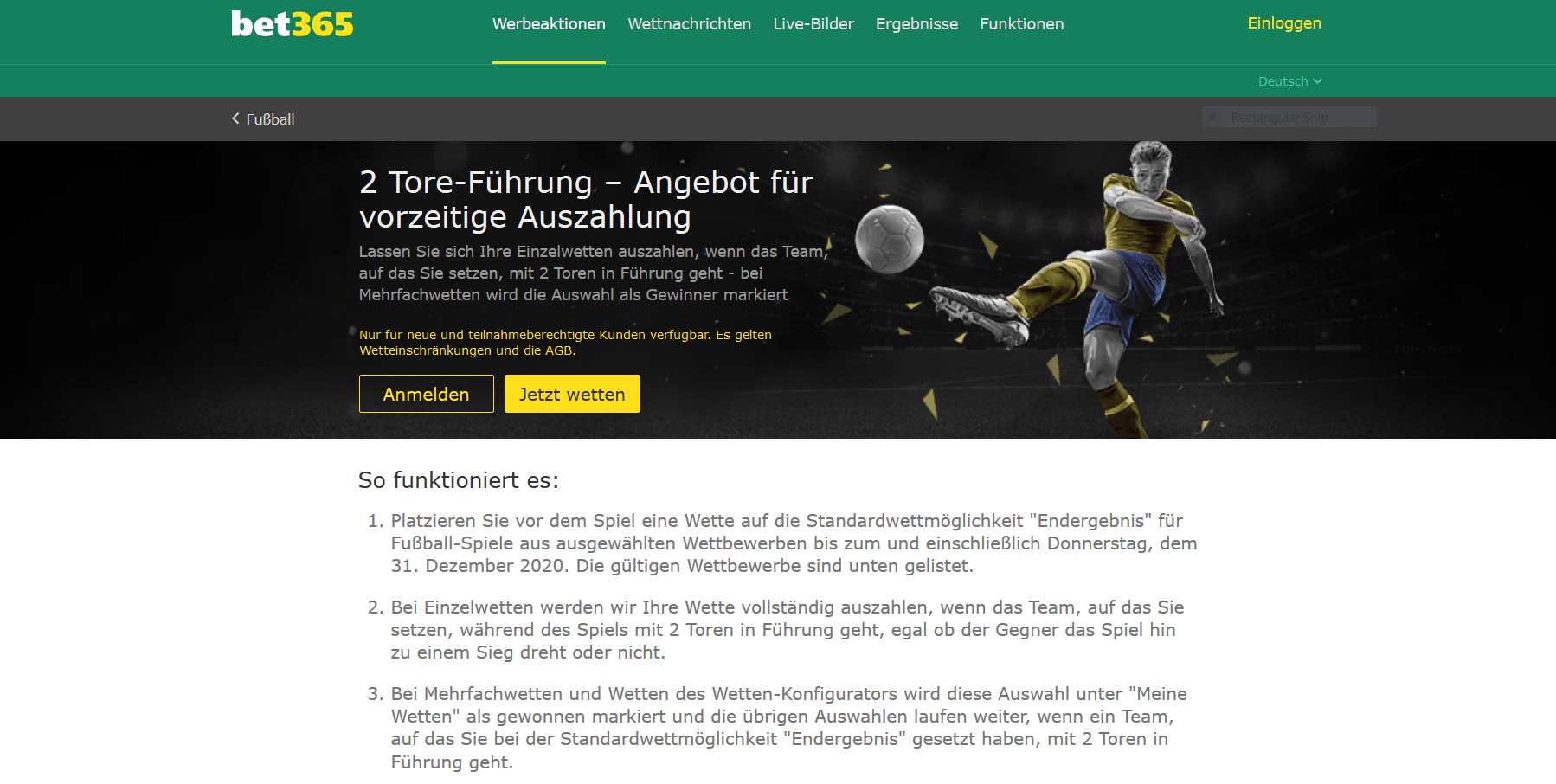Expand the Deutsch language dropdown

[1289, 81]
